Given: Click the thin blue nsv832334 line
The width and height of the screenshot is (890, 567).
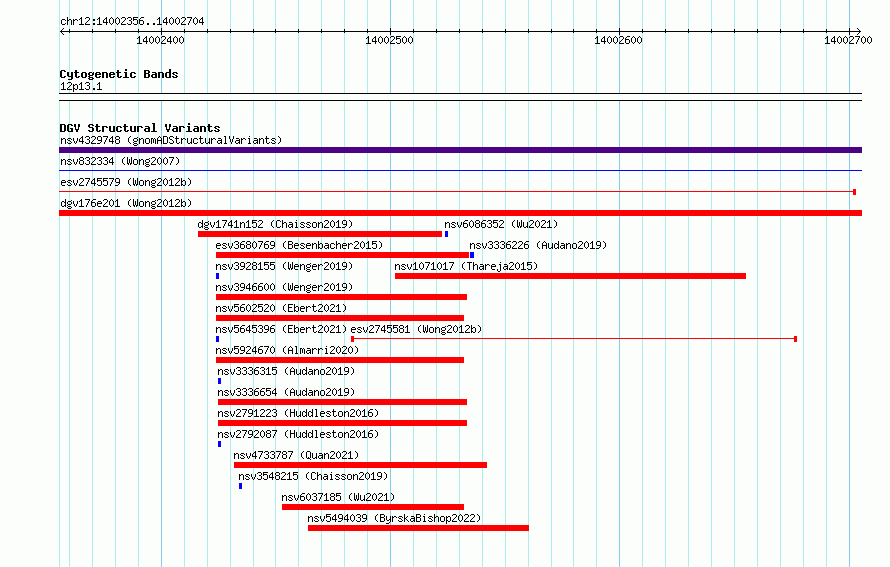Looking at the screenshot, I should pos(460,170).
